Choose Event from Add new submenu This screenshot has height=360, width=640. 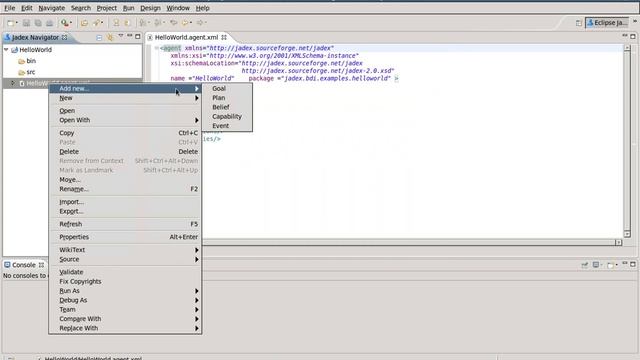click(227, 126)
